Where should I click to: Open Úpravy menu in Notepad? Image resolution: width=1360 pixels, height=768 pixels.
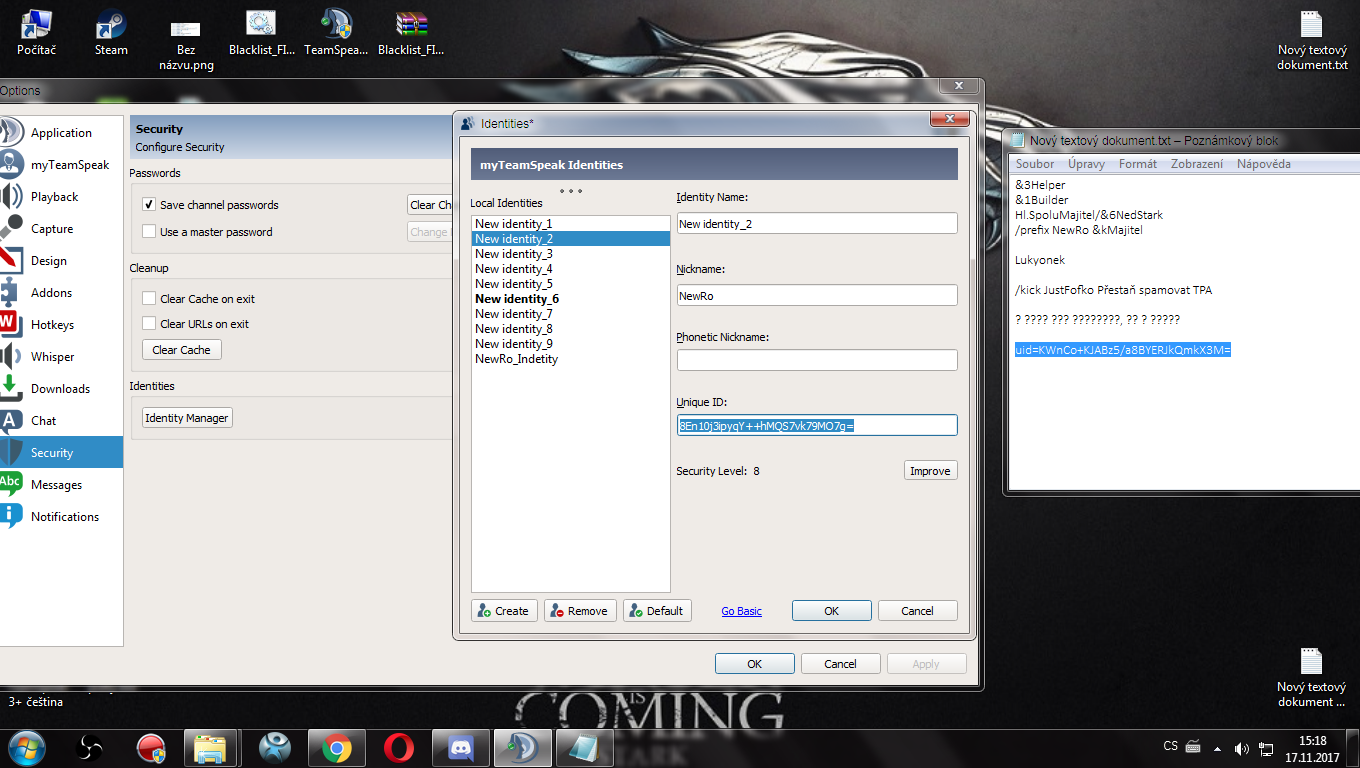1086,164
